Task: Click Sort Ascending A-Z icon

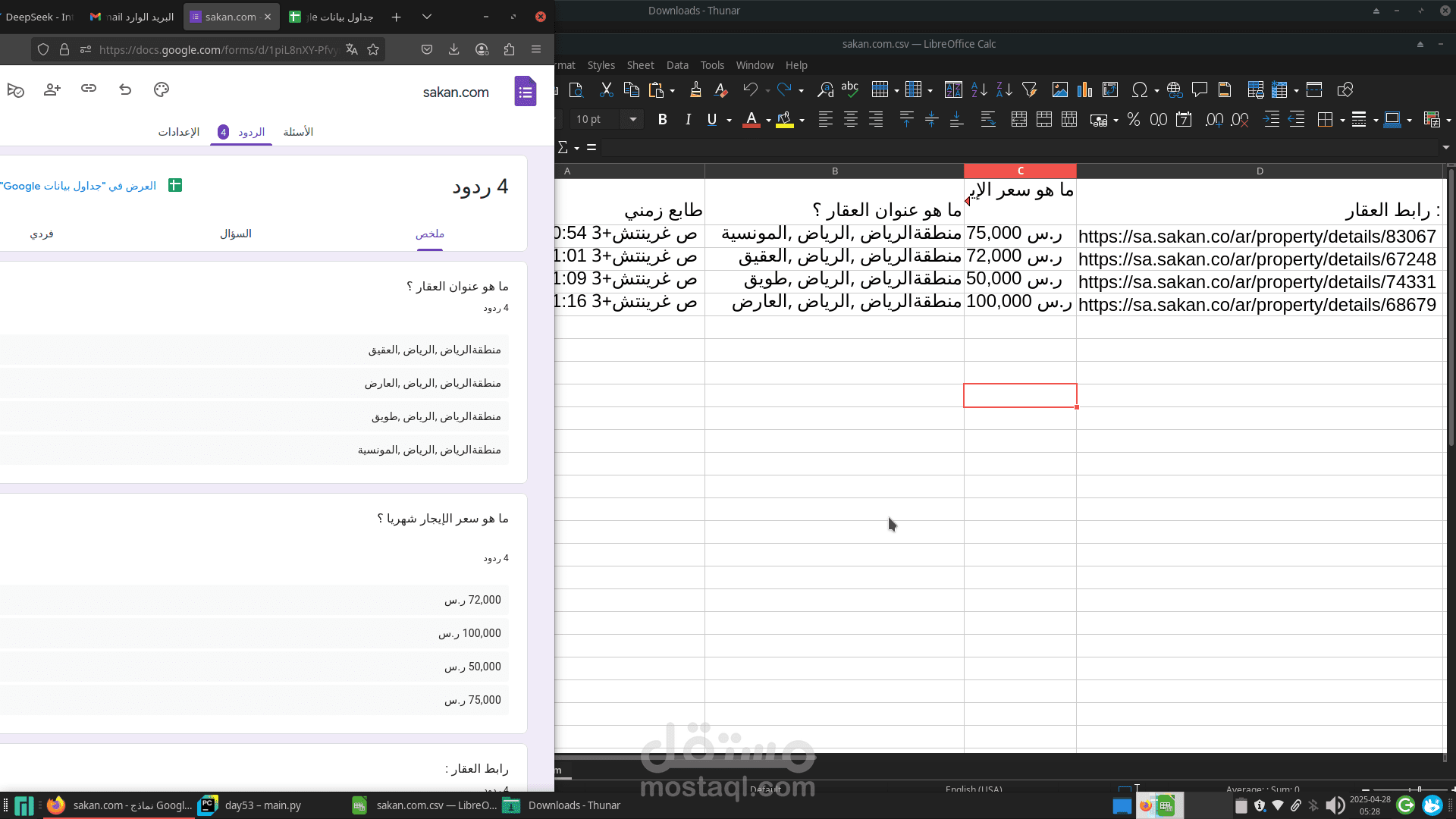Action: click(979, 90)
